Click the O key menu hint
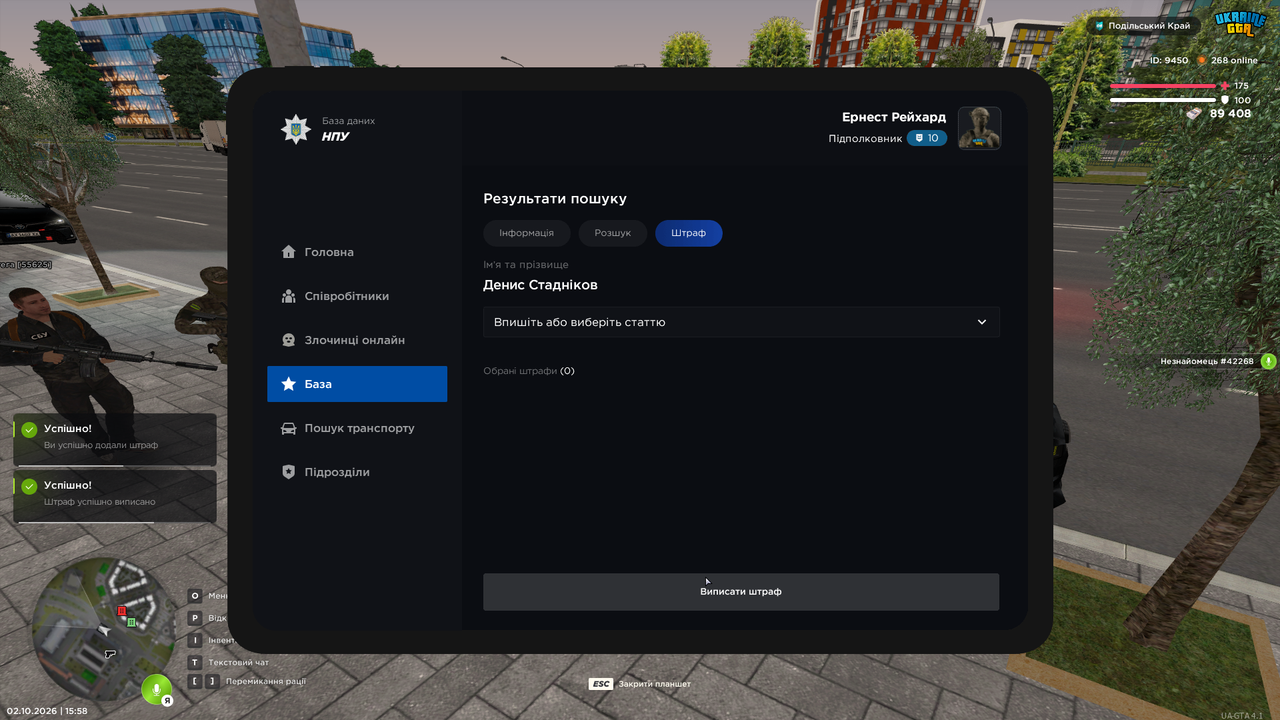Image resolution: width=1280 pixels, height=720 pixels. coord(195,596)
